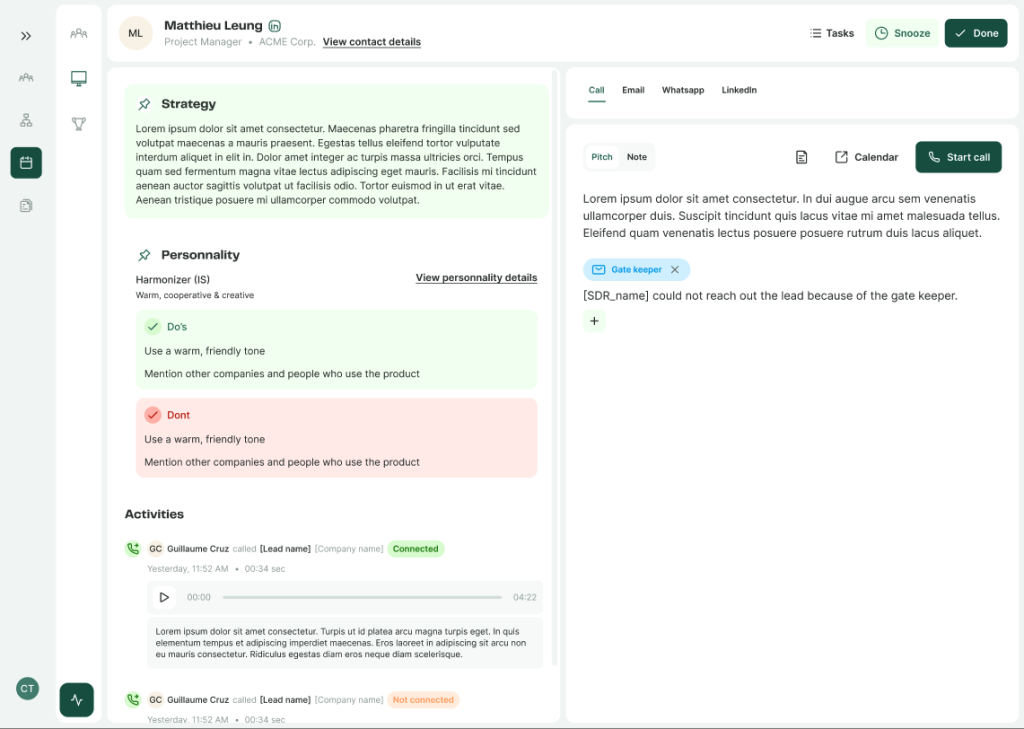Expand the collapsed sidebar with the double chevron
Viewport: 1024px width, 729px height.
click(26, 34)
